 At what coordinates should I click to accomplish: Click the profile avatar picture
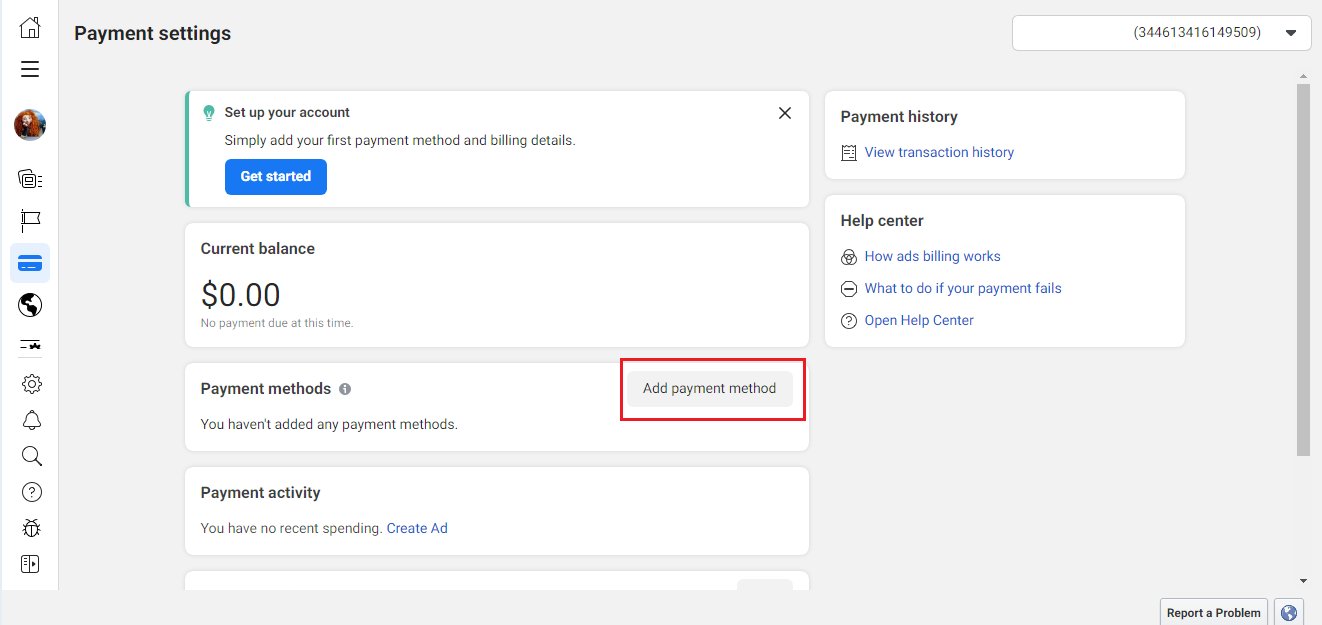(x=30, y=125)
